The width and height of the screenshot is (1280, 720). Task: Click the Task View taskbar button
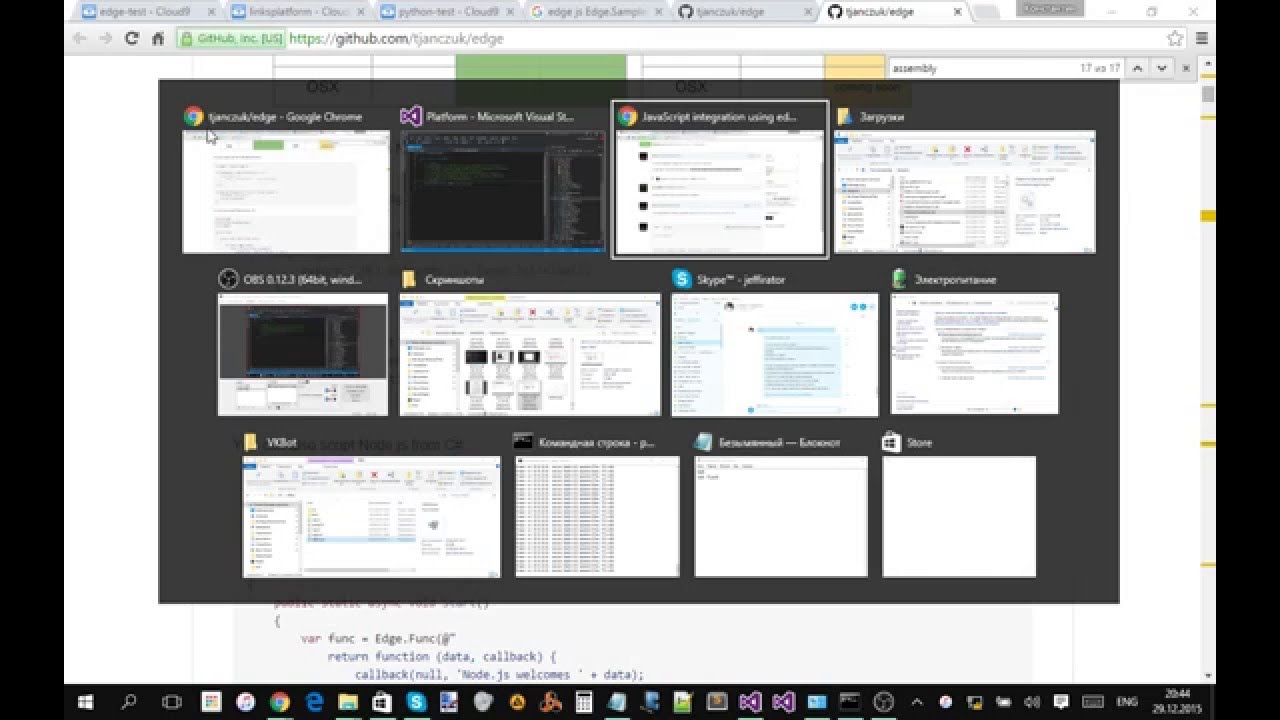point(171,701)
